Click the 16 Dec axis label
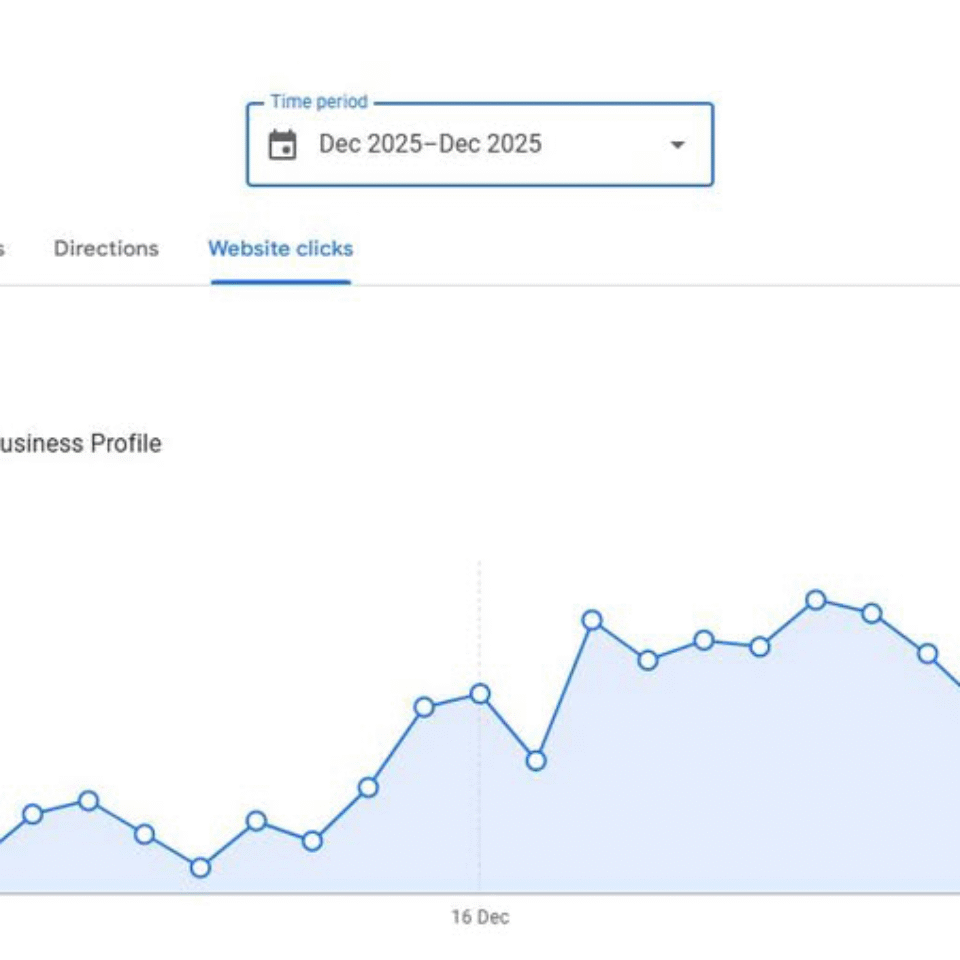Image resolution: width=960 pixels, height=960 pixels. 480,917
